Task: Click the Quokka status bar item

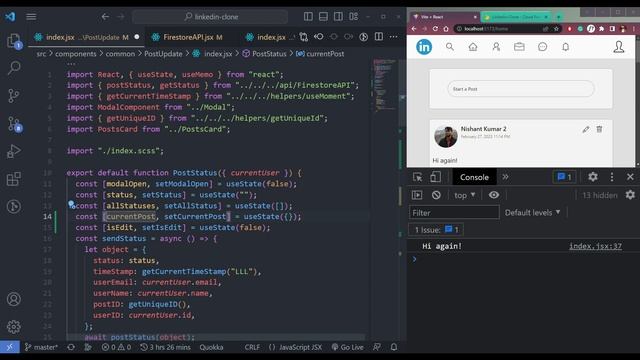Action: pos(211,347)
